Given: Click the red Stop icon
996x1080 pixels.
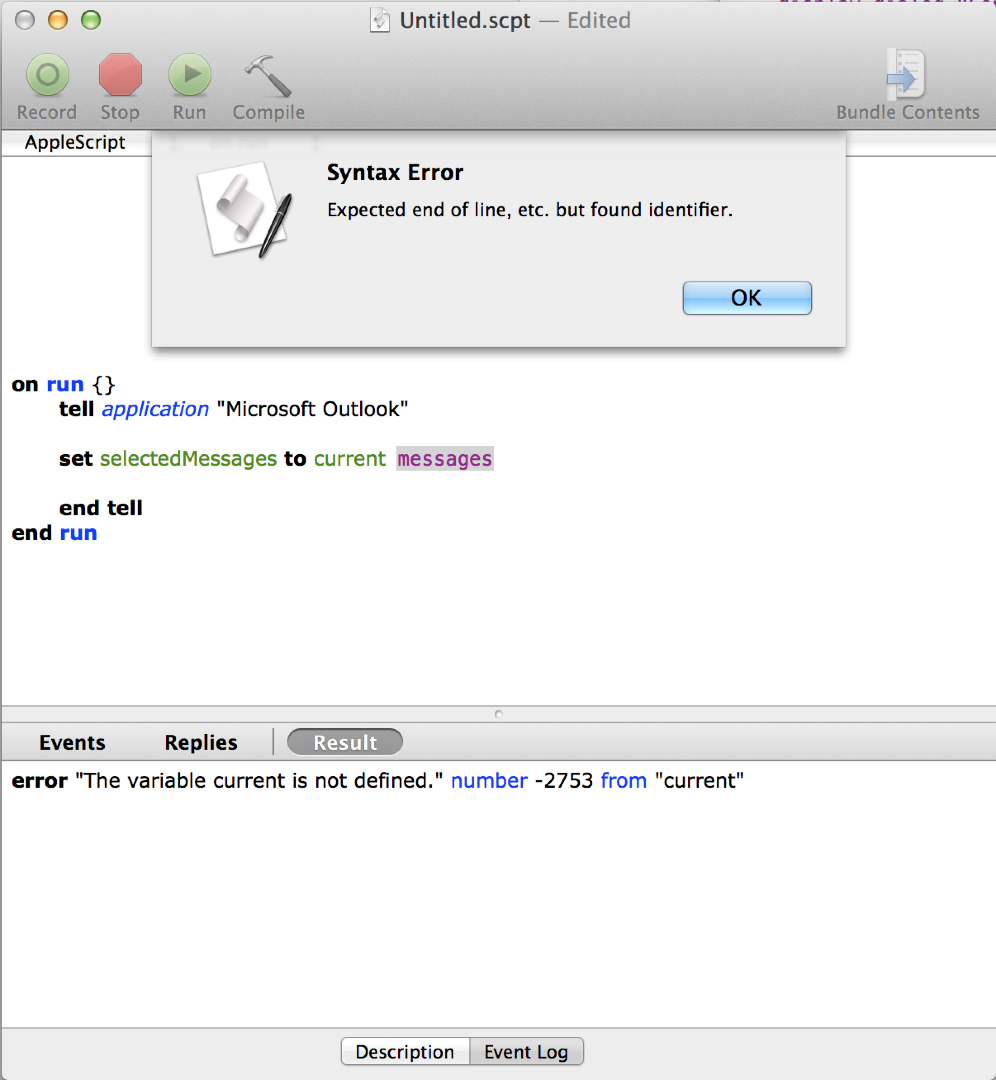Looking at the screenshot, I should tap(120, 74).
